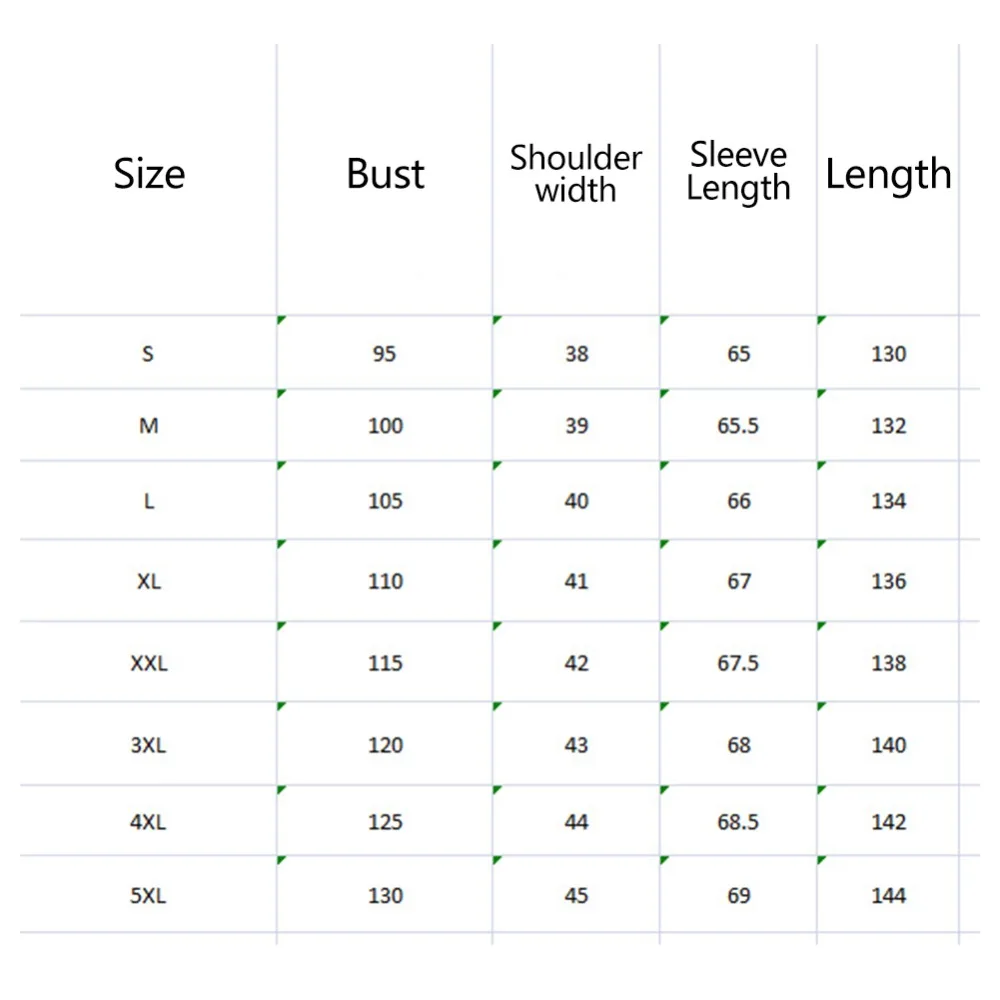Viewport: 1000px width, 1000px height.
Task: Click the green error indicator on Bust 95 cell
Action: [281, 320]
